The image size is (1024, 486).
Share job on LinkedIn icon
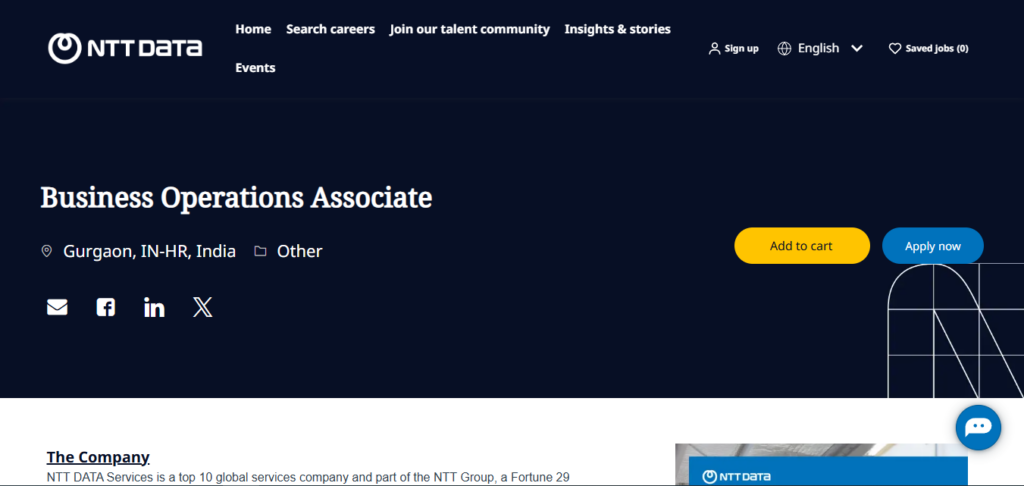tap(154, 307)
